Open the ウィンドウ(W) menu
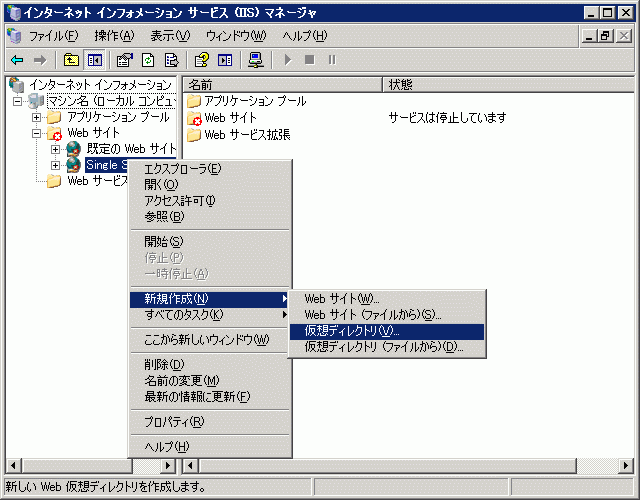 click(x=236, y=36)
